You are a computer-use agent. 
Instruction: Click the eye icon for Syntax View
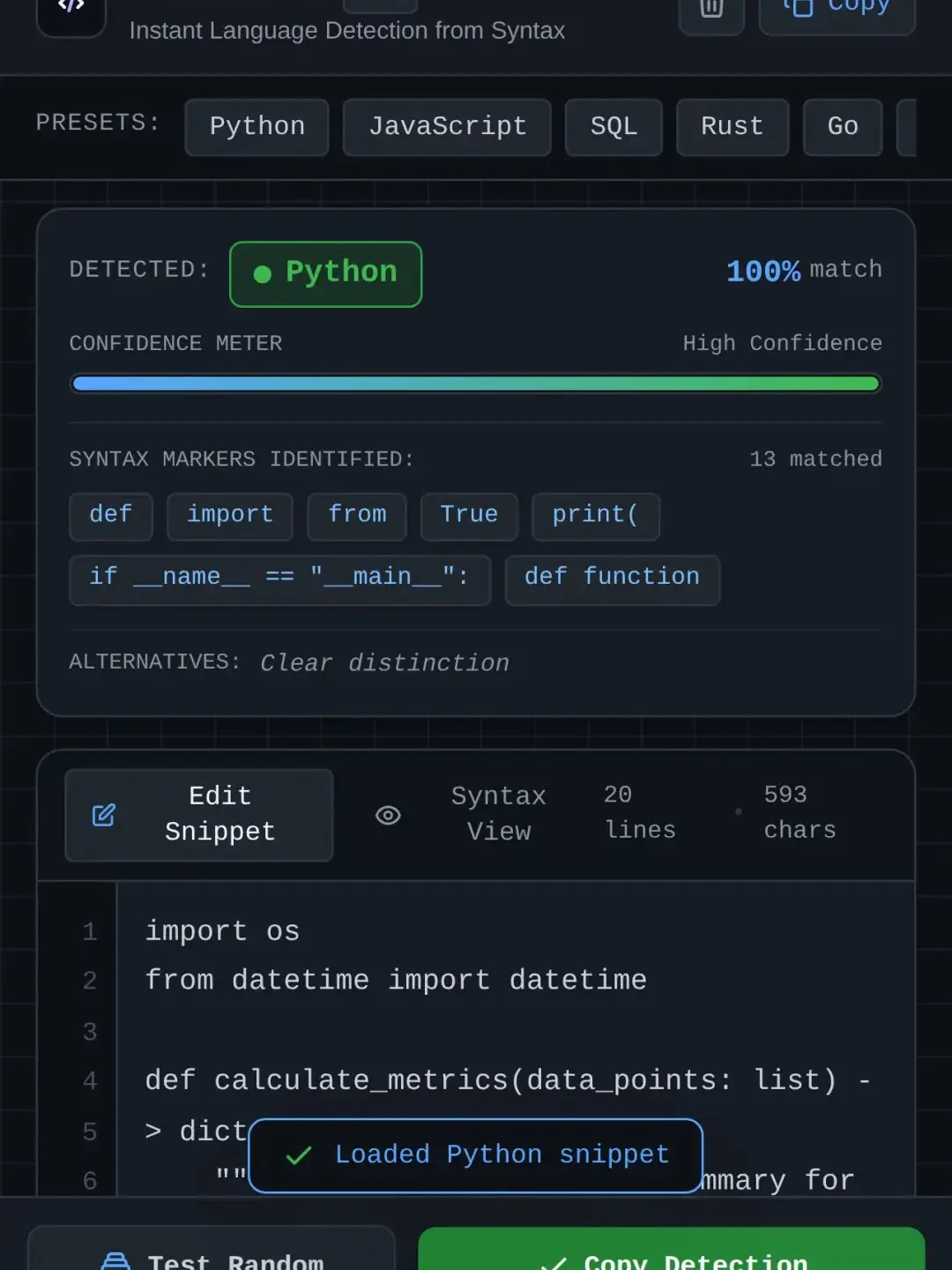[388, 815]
